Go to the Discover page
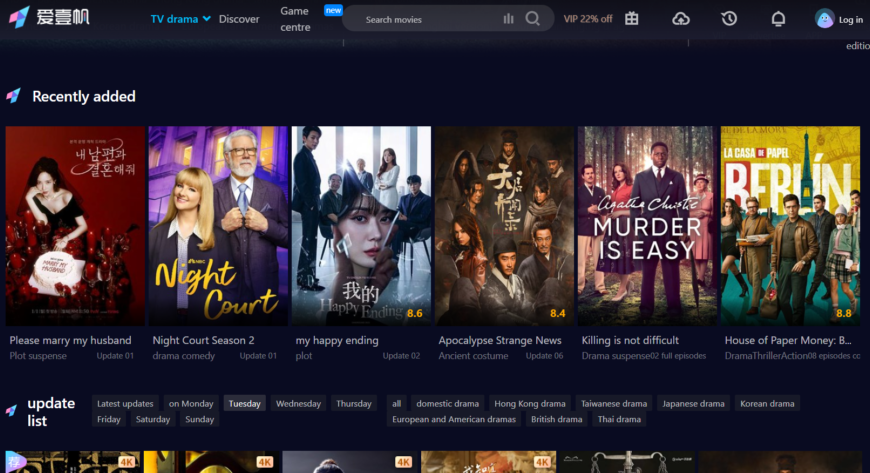 pos(239,19)
